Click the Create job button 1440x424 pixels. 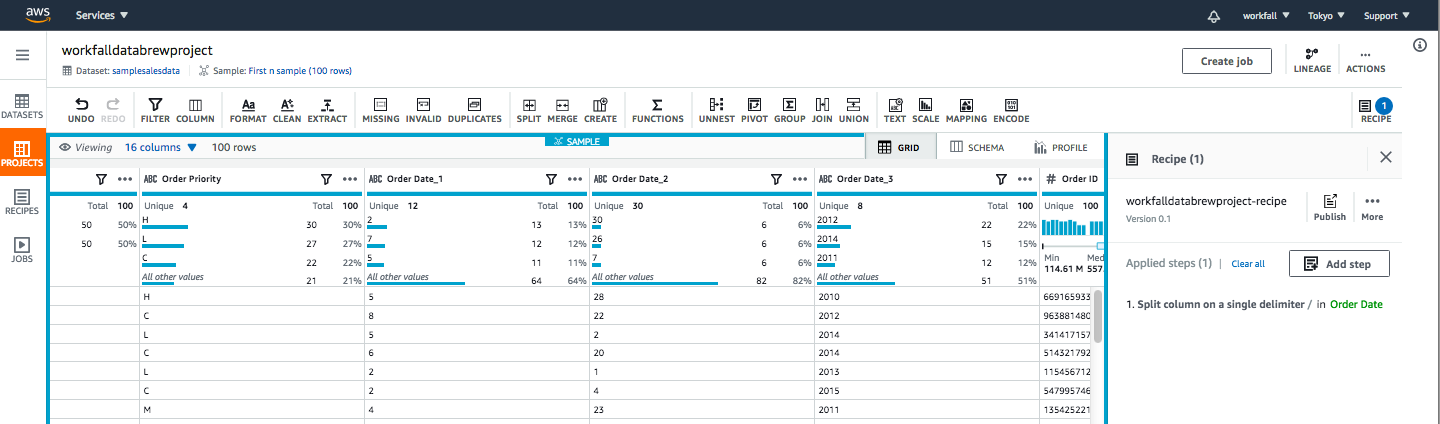(1226, 61)
